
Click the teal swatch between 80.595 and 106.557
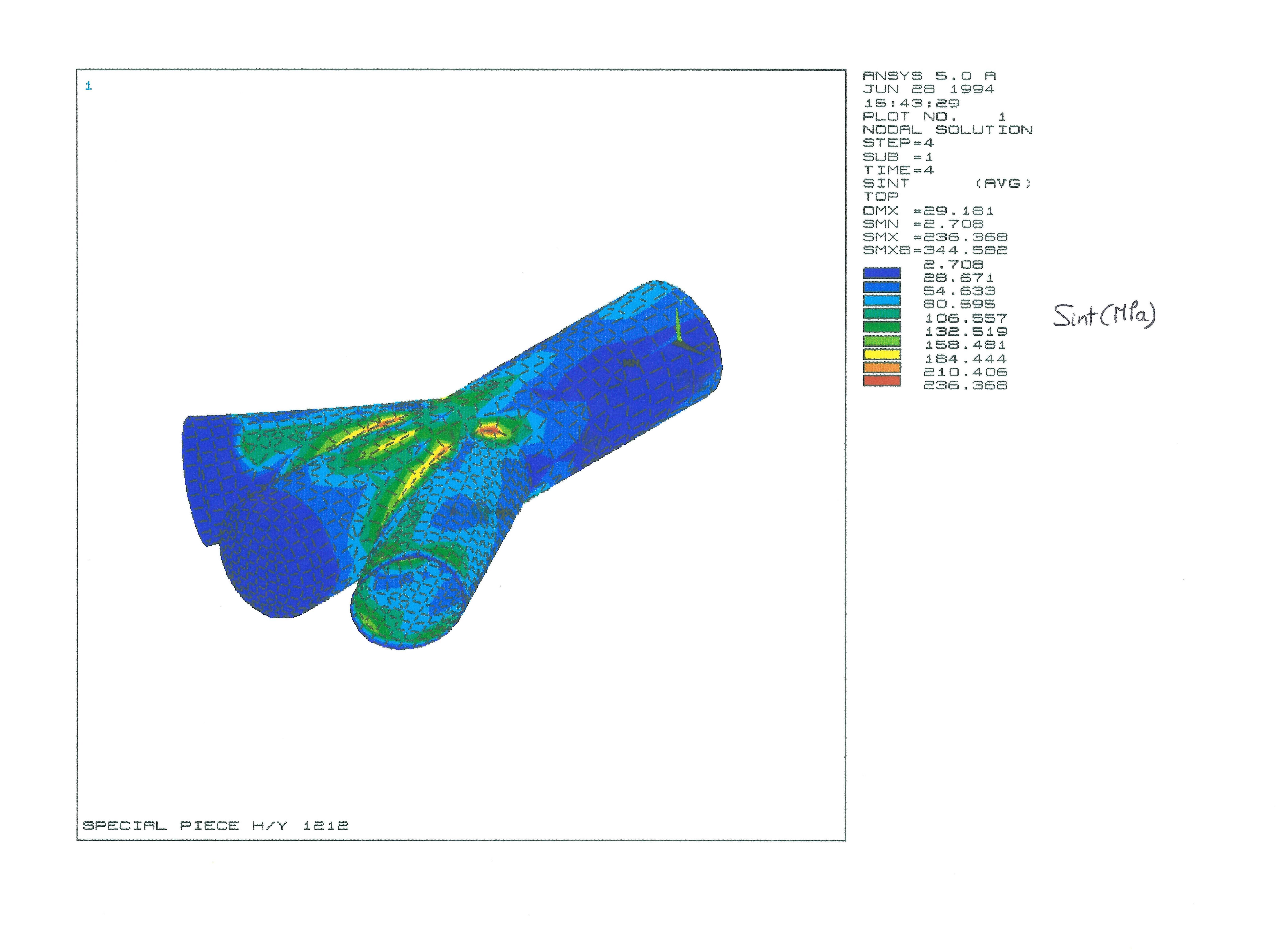click(882, 314)
